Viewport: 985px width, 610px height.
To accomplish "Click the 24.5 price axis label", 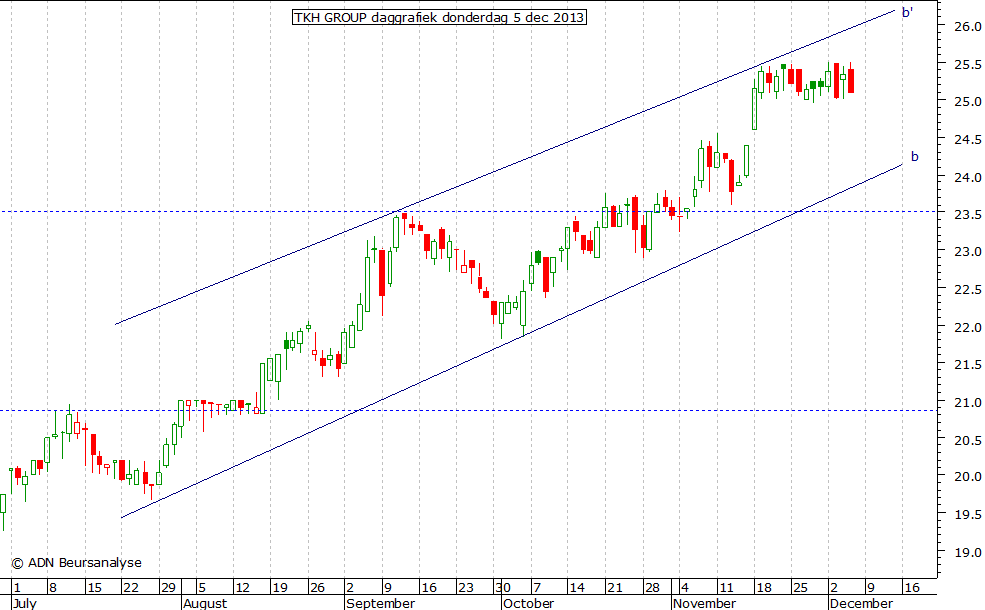I will [x=967, y=139].
